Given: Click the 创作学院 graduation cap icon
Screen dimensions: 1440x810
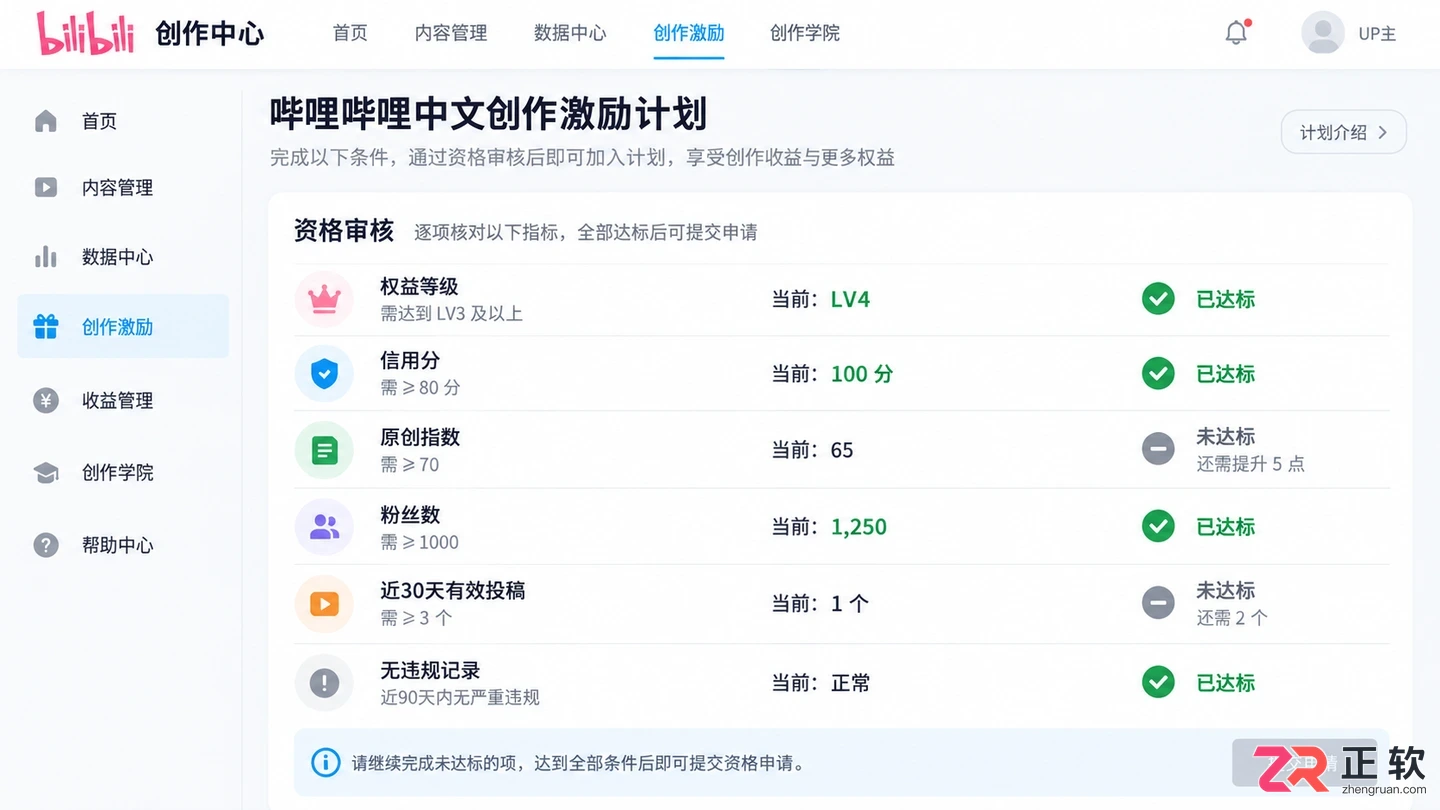Looking at the screenshot, I should (x=46, y=473).
